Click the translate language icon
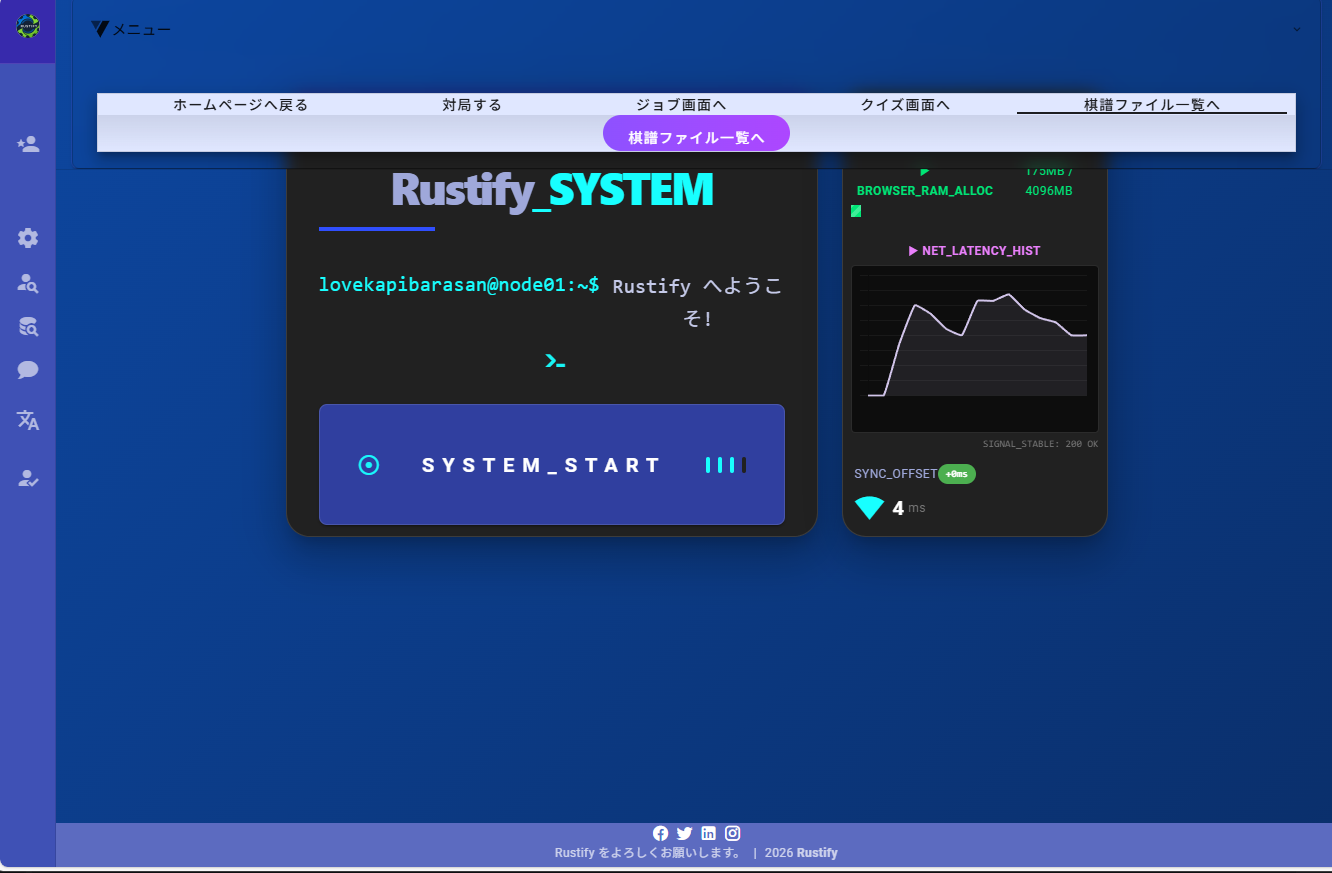This screenshot has height=873, width=1332. coord(28,420)
